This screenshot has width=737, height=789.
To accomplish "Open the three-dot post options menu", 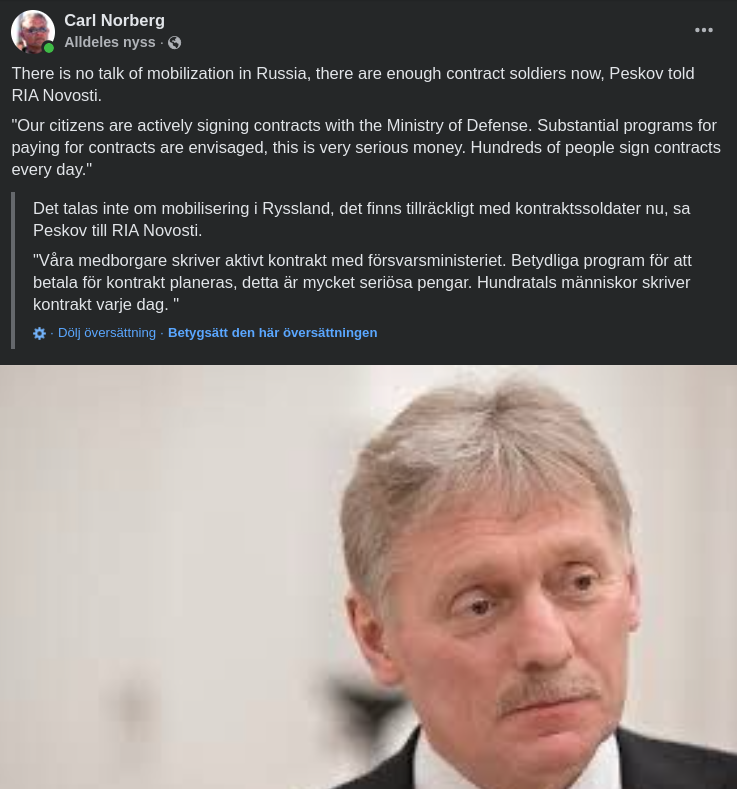I will click(x=703, y=30).
